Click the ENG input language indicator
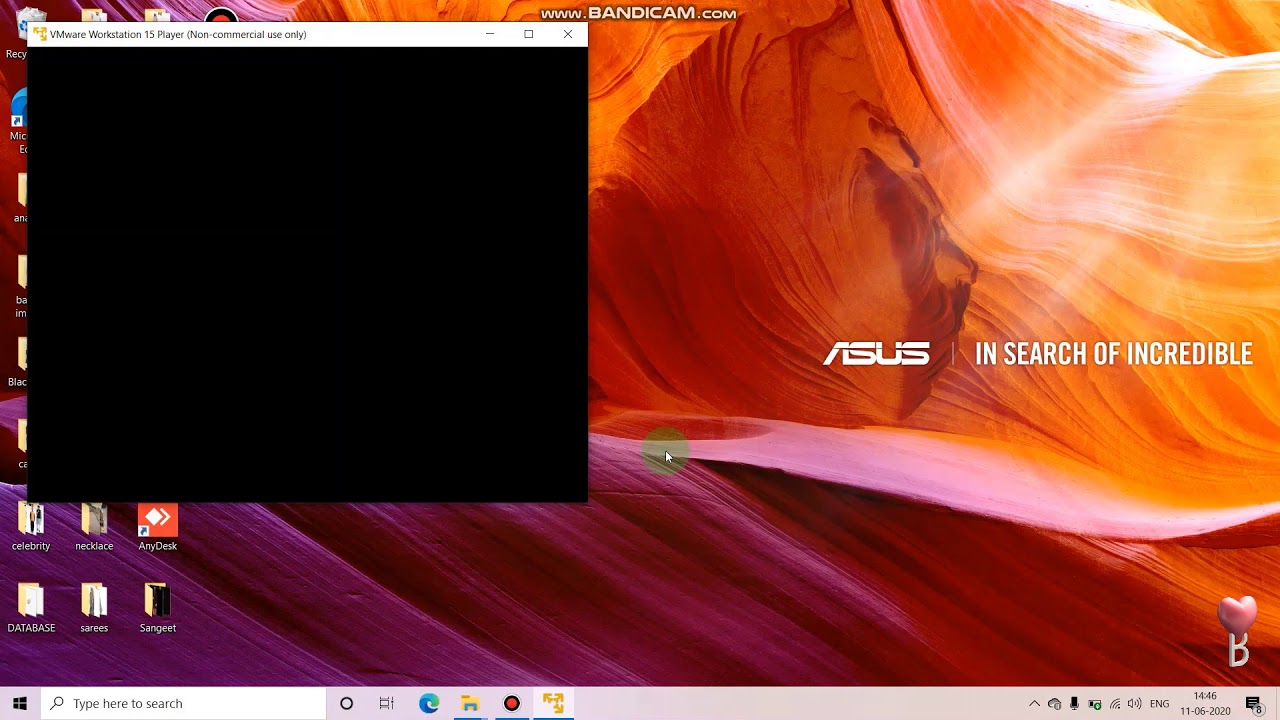The image size is (1280, 720). 1160,704
